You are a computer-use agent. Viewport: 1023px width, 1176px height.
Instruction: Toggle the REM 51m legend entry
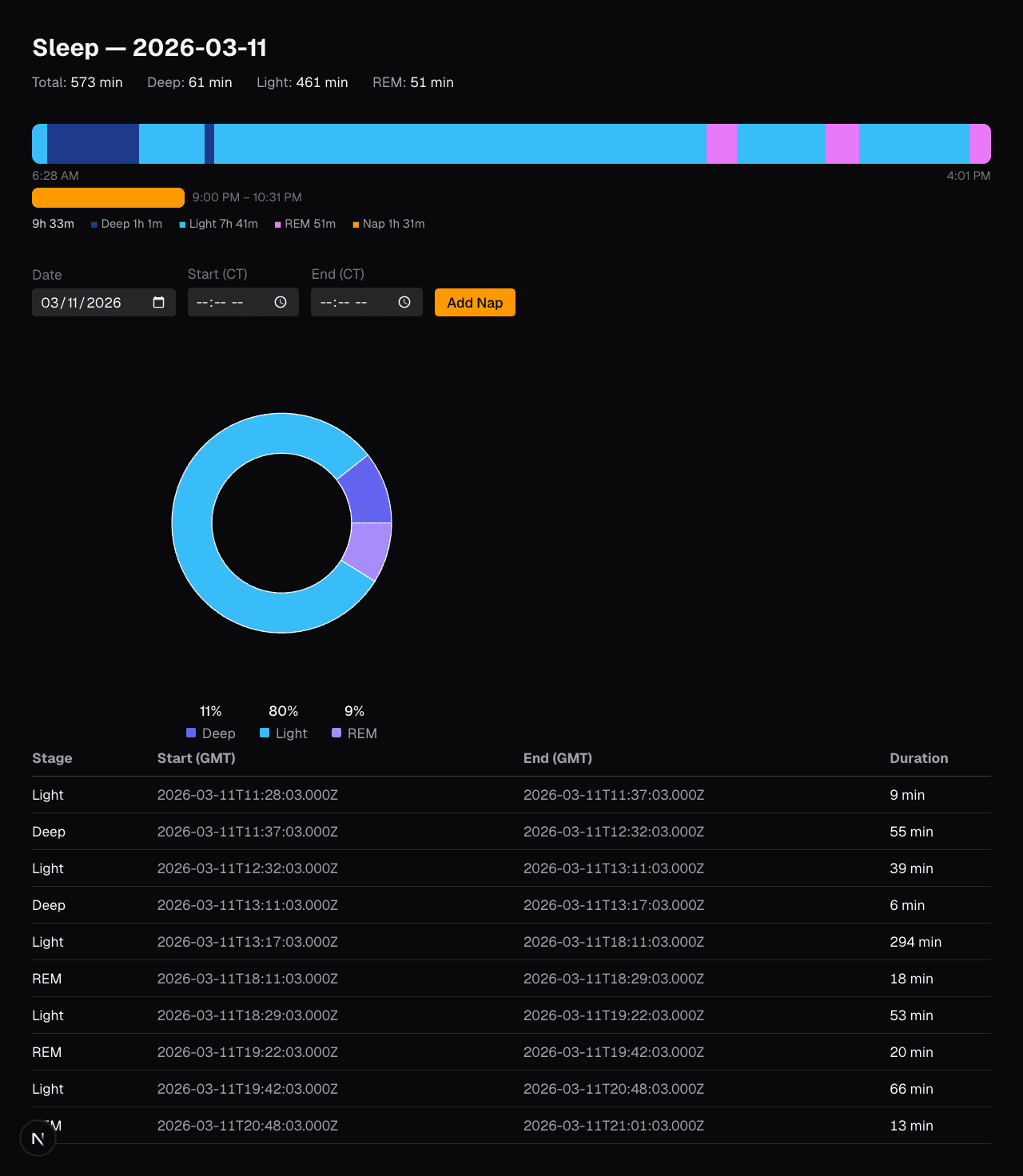coord(305,224)
